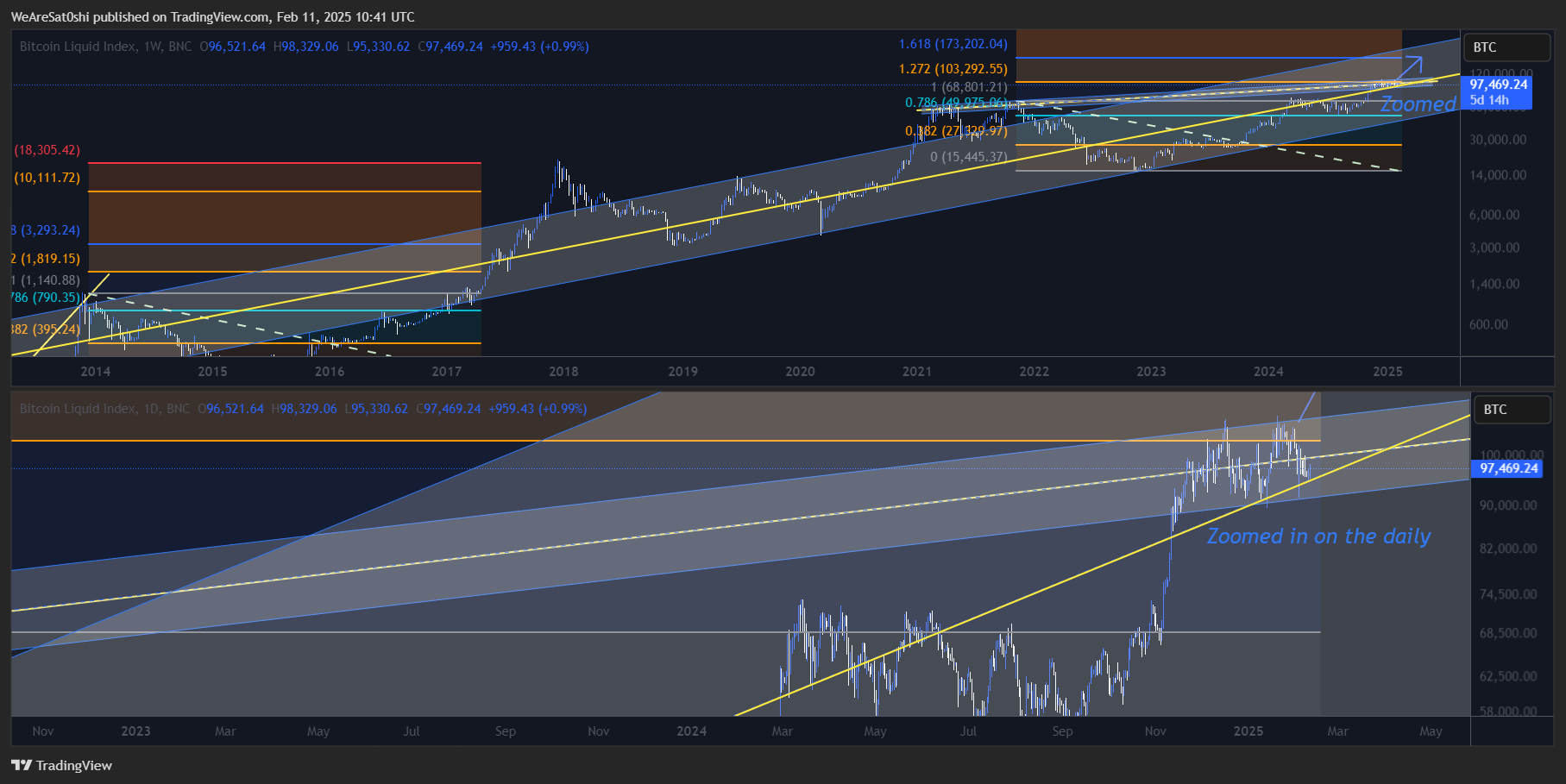Click 62,500.00 on daily price axis

coord(1508,676)
